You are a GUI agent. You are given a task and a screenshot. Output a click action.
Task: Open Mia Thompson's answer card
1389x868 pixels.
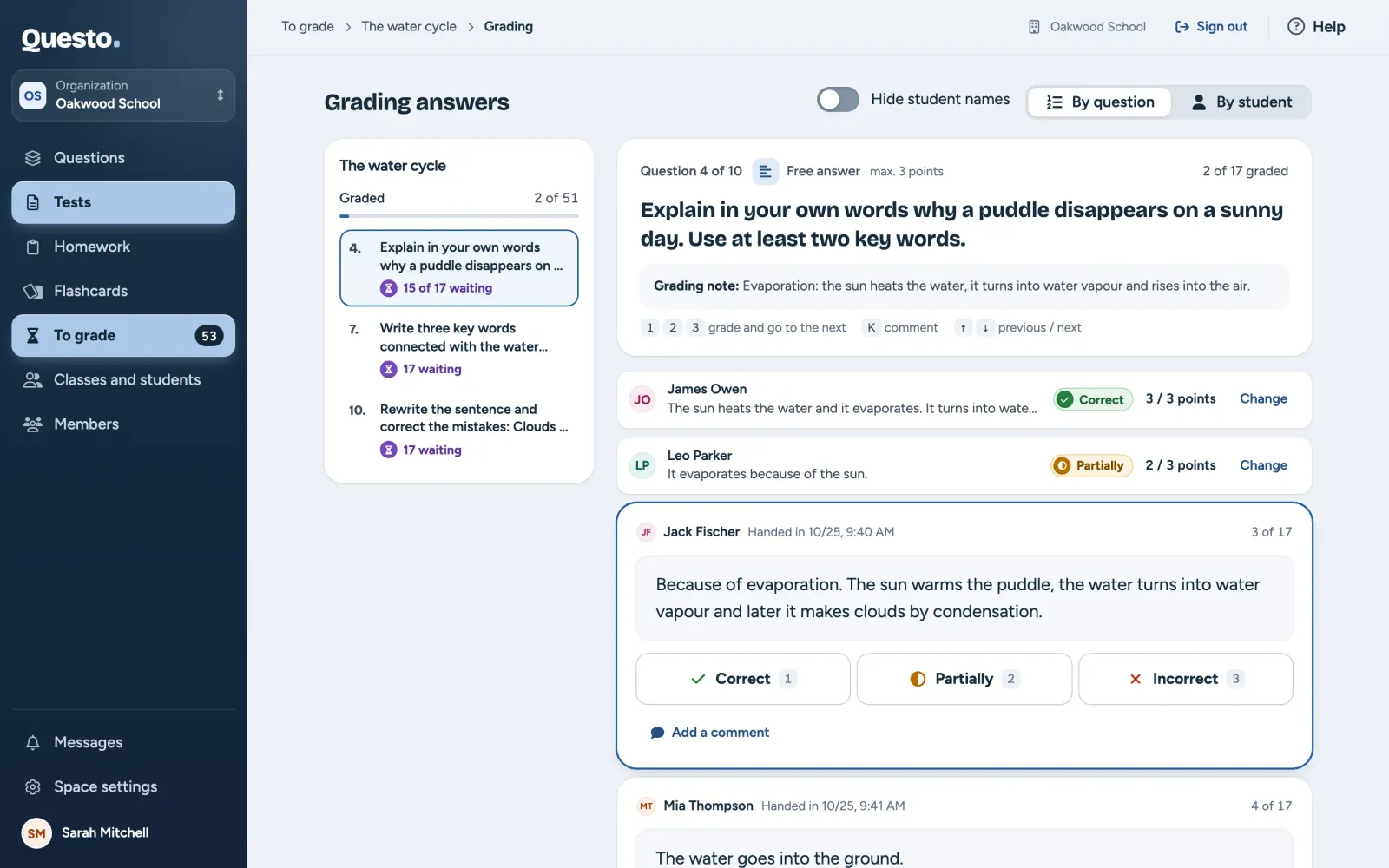coord(964,823)
